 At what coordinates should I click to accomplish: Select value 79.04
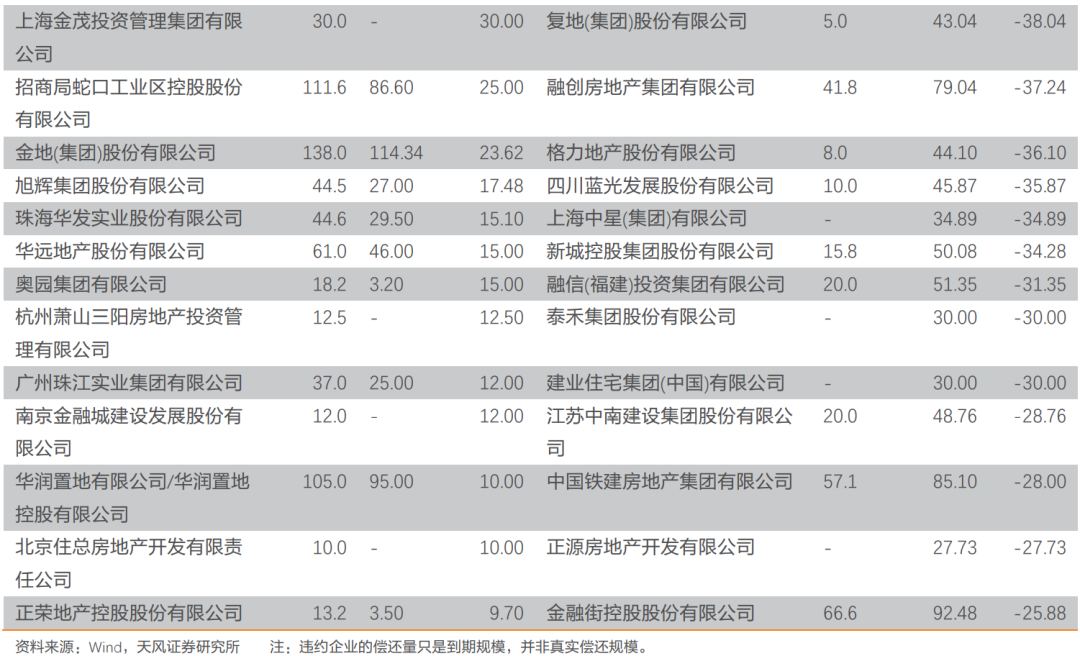pos(955,88)
